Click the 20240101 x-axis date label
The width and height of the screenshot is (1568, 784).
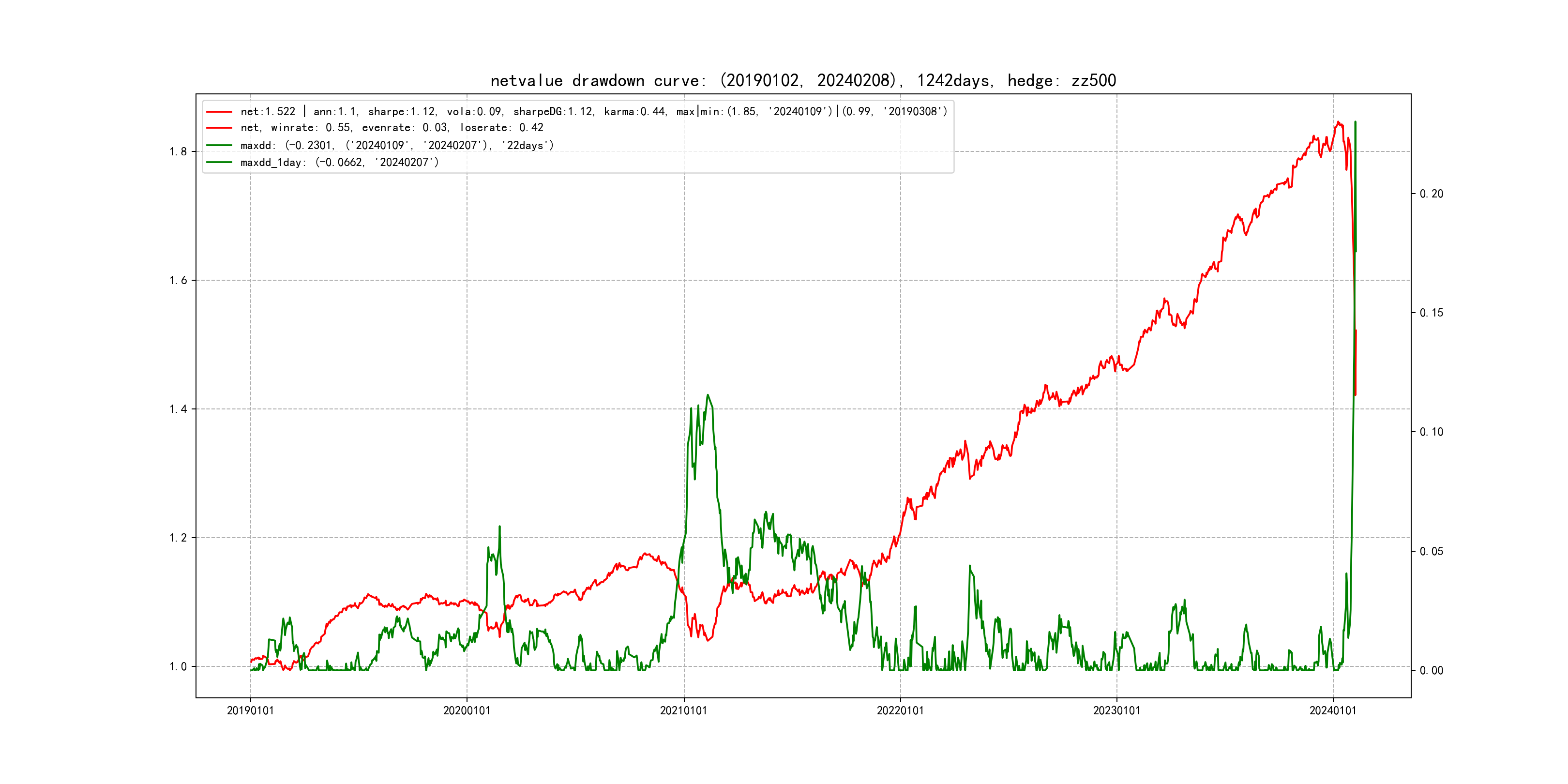pos(1333,711)
